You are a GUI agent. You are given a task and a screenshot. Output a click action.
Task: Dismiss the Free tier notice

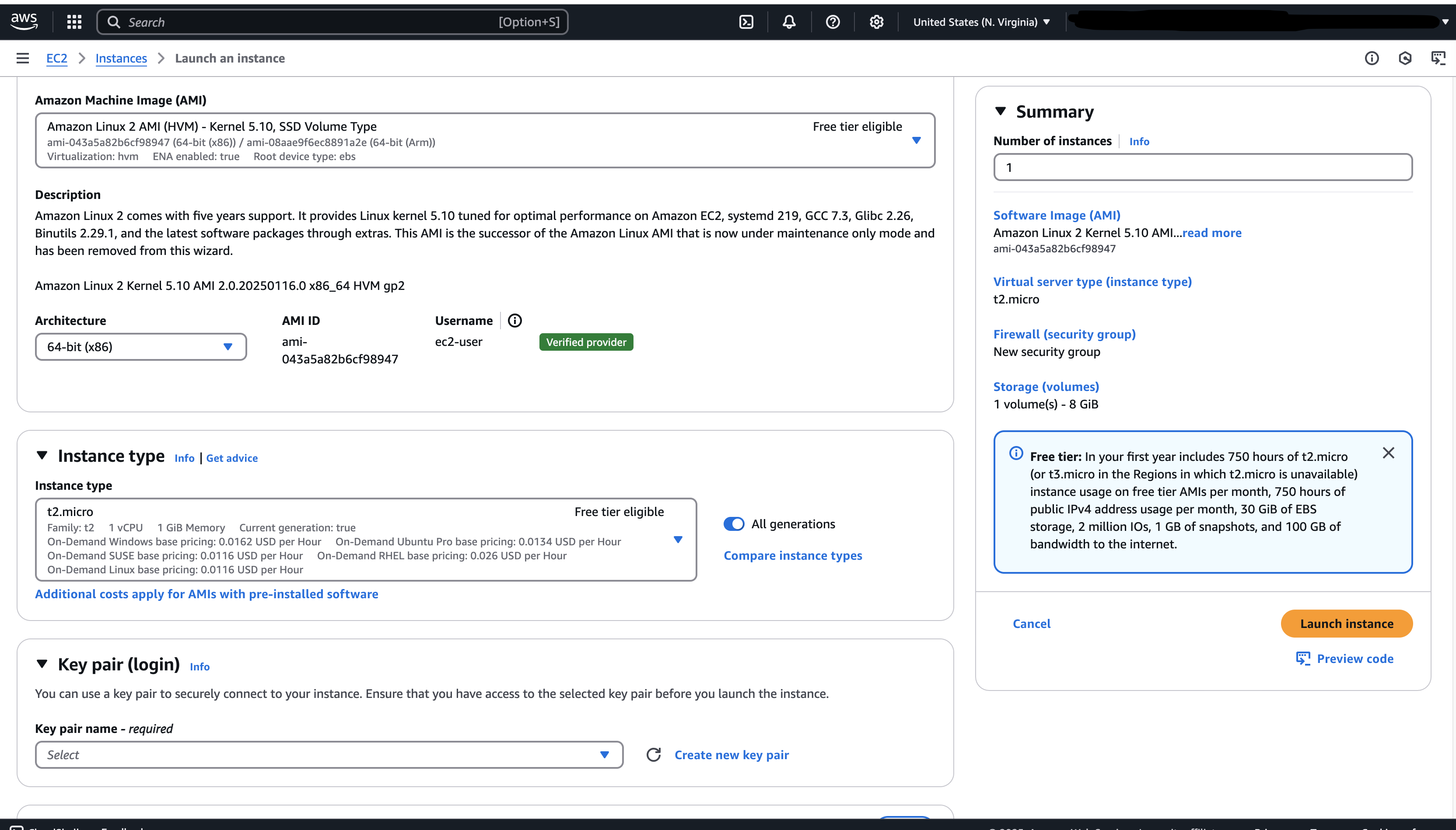click(1388, 453)
